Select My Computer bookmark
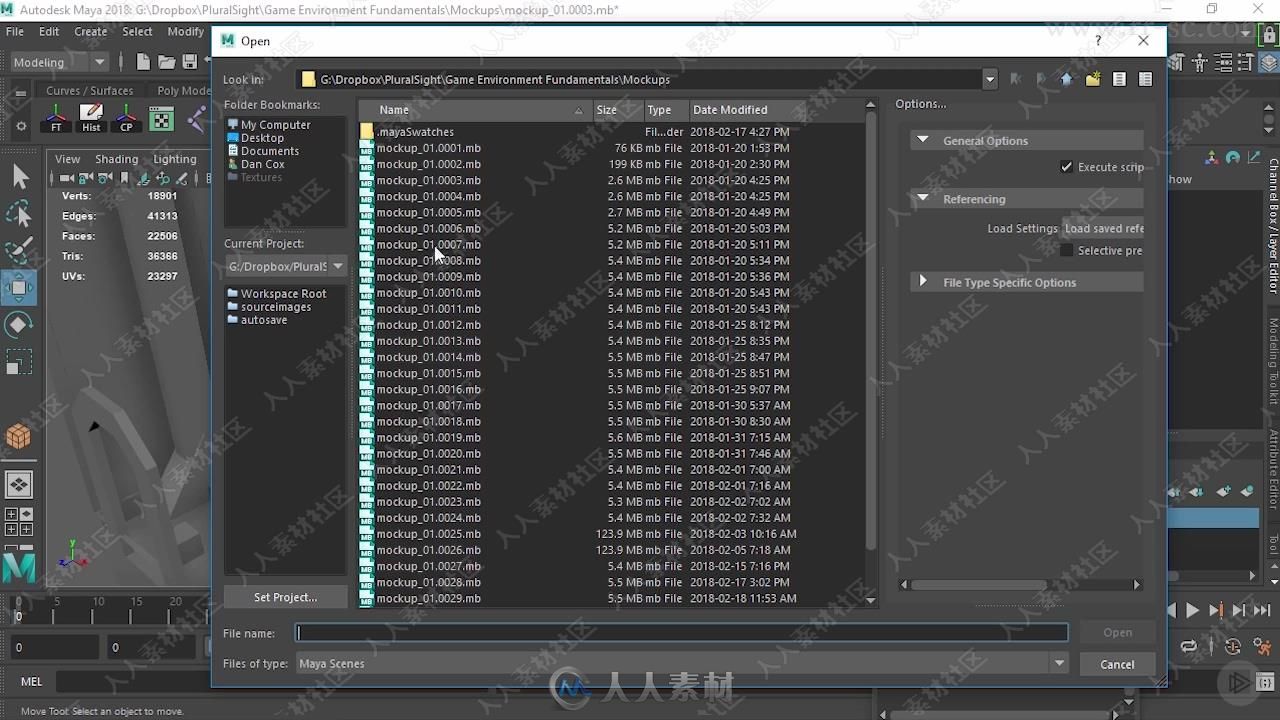This screenshot has width=1280, height=720. (x=269, y=125)
